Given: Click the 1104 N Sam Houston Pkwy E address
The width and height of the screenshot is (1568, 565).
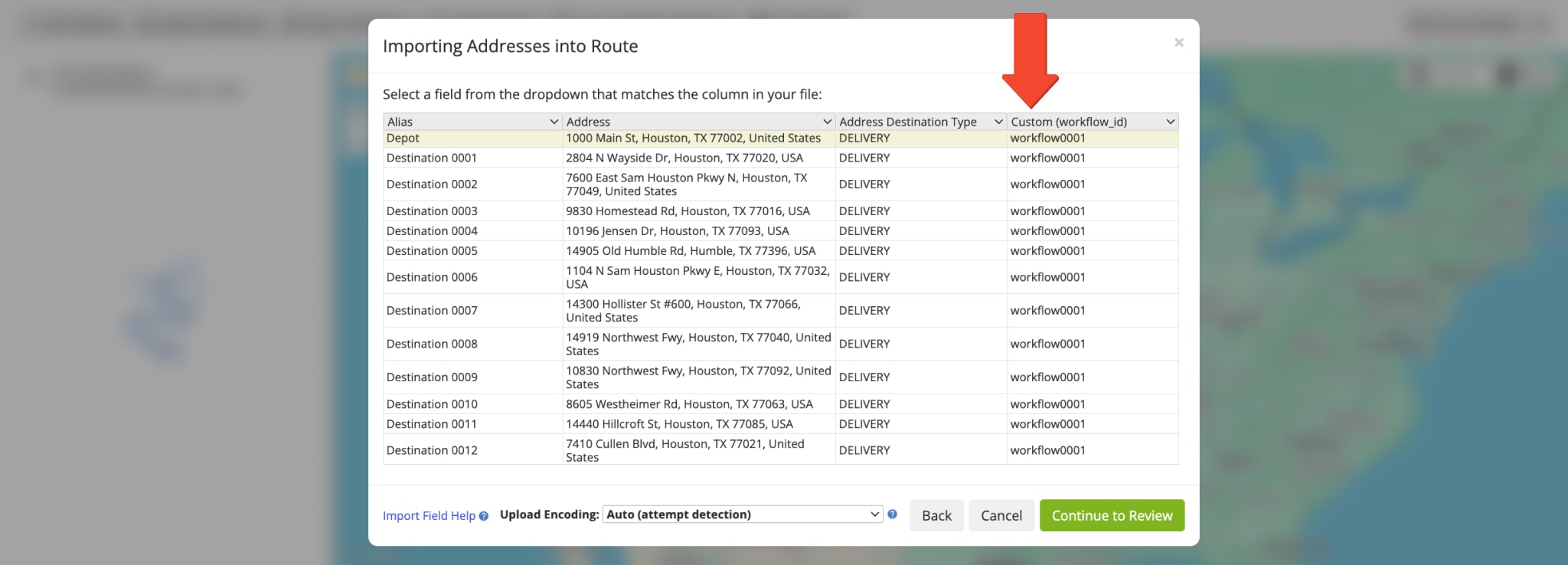Looking at the screenshot, I should (699, 277).
